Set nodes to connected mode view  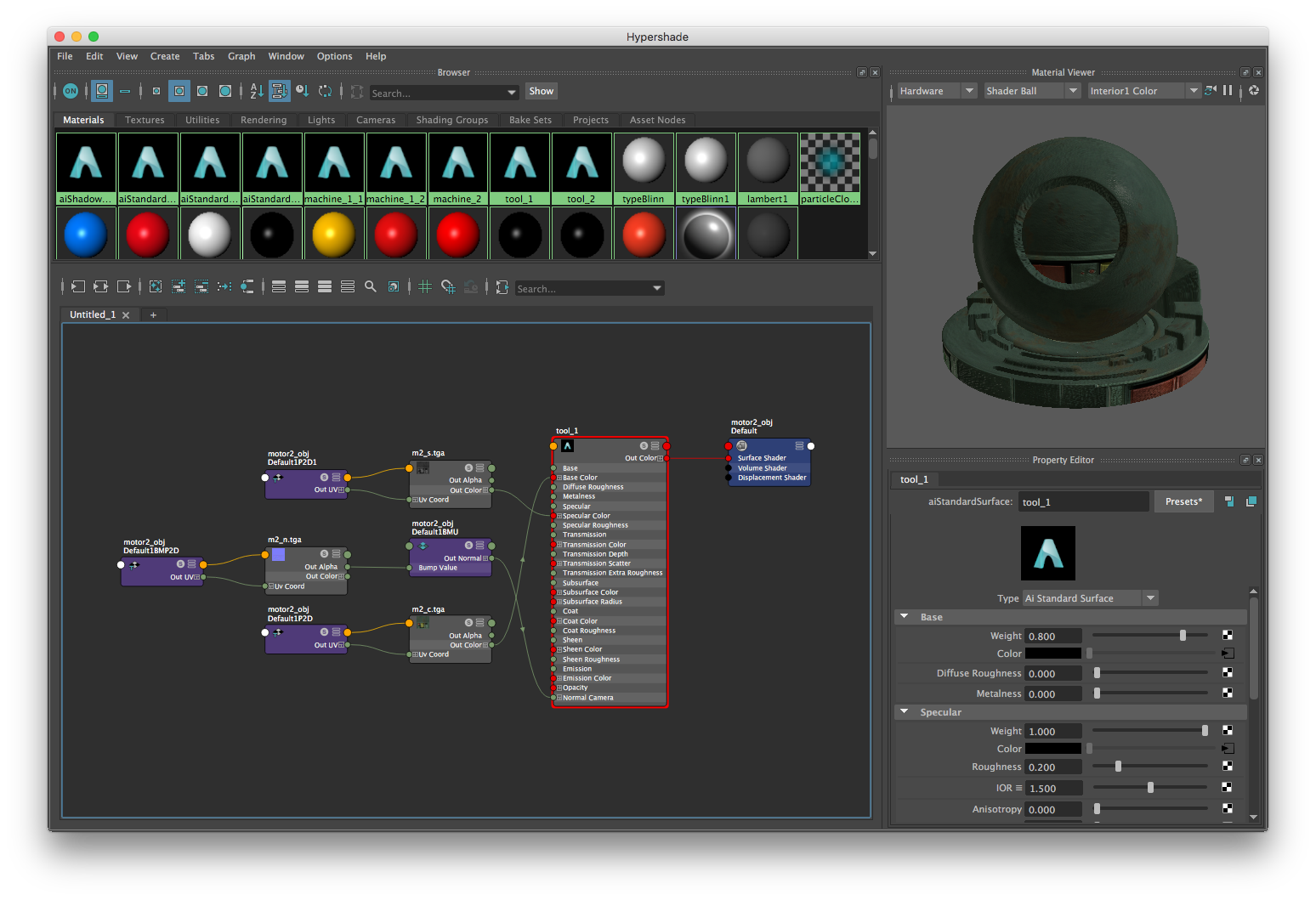coord(302,286)
